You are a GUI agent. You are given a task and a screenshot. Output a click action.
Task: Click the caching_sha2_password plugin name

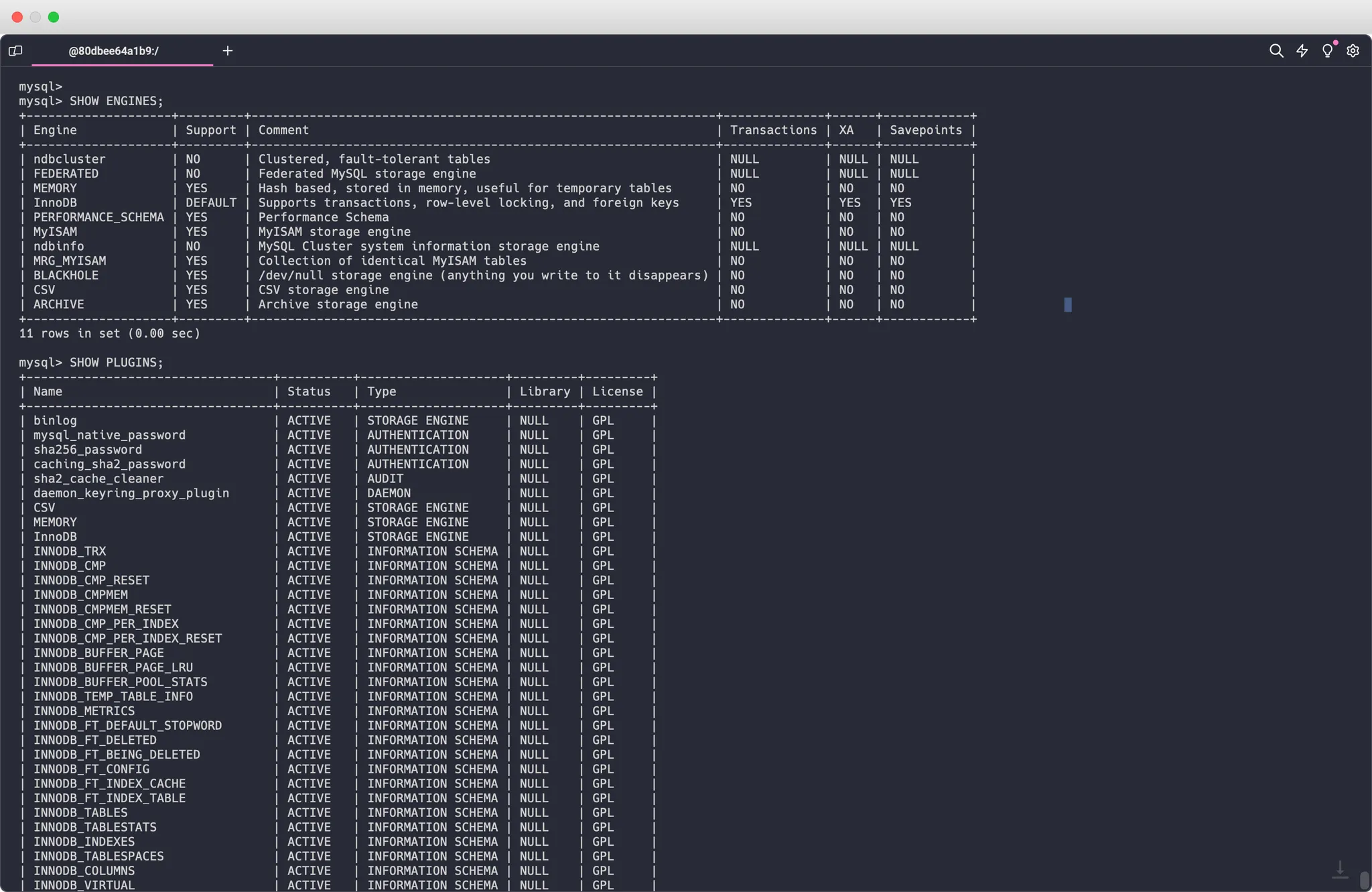pos(109,464)
